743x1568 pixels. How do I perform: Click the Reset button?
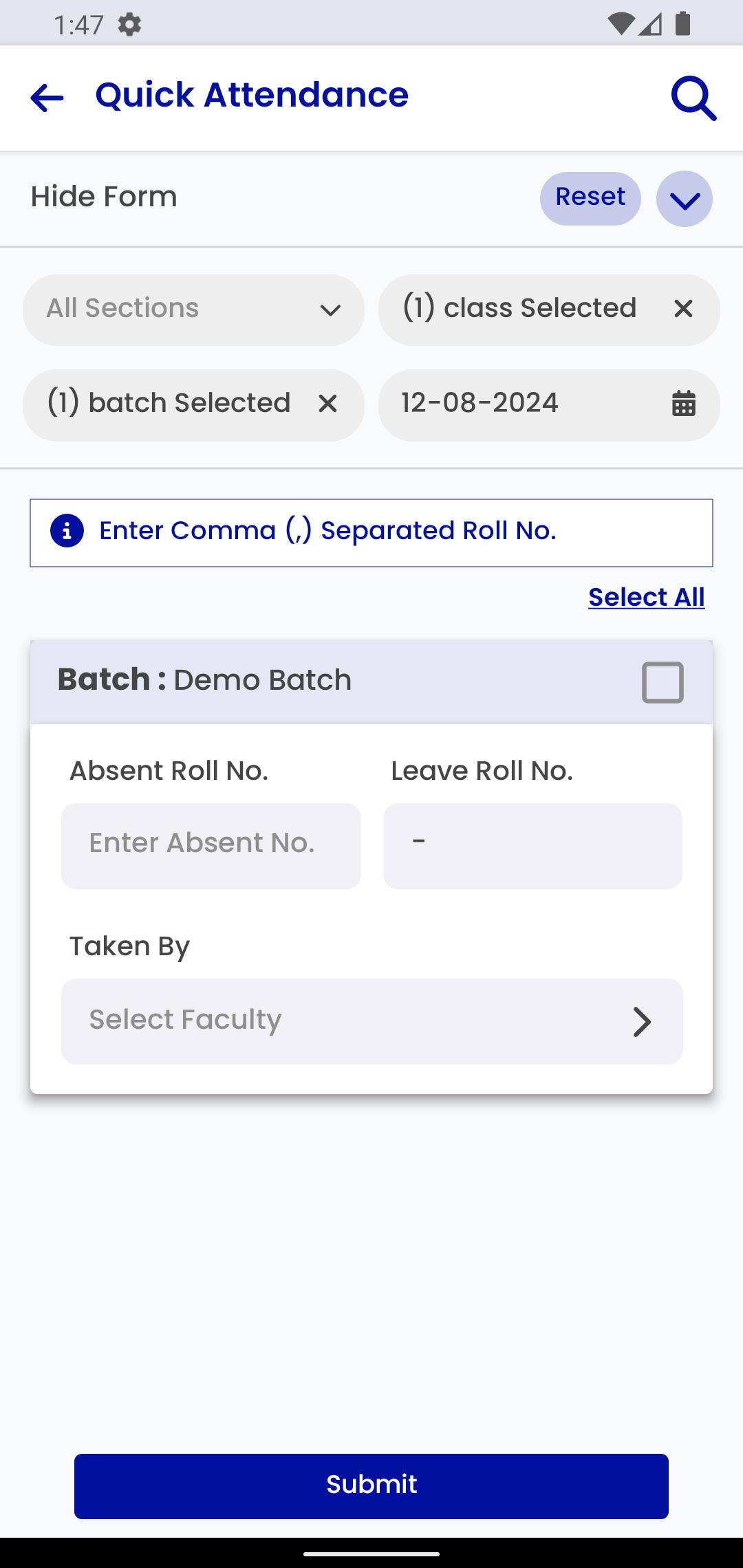[x=590, y=198]
